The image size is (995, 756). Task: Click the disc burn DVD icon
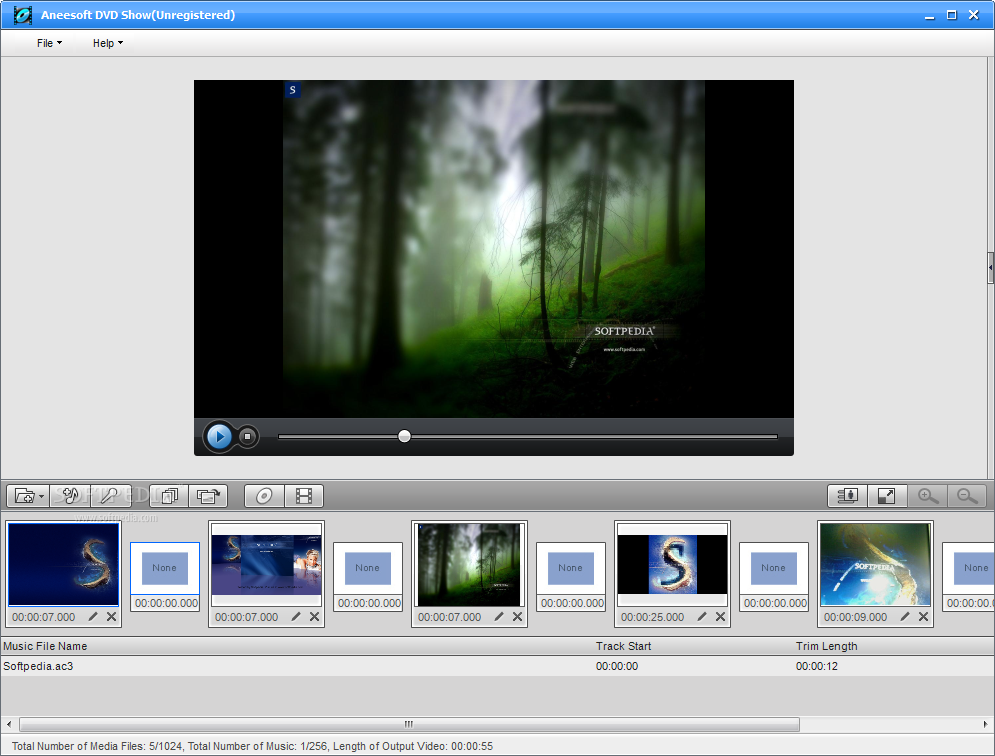point(264,496)
